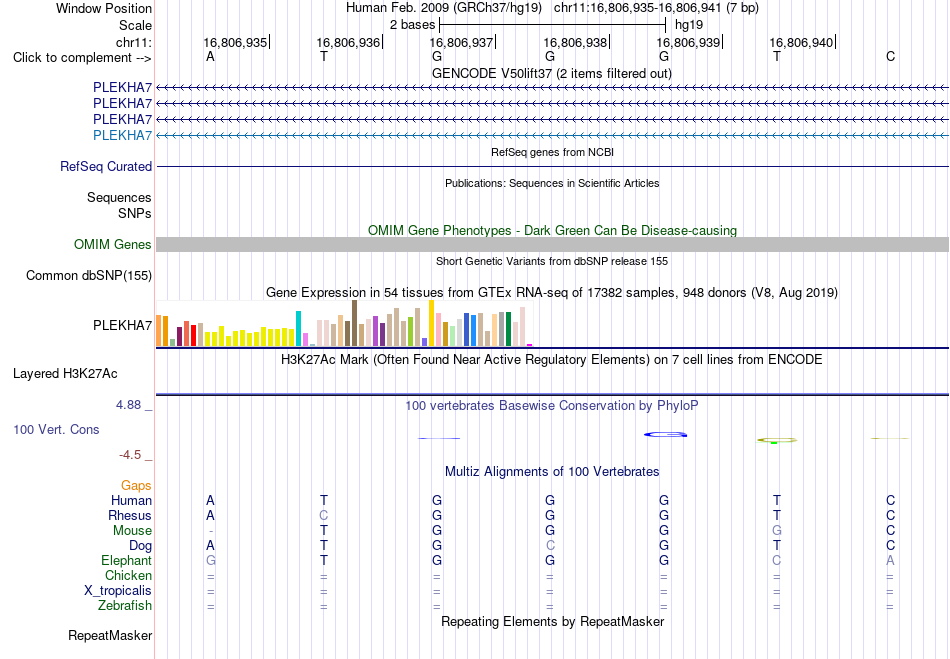
Task: Click the 'Layered H3K27Ac' label
Action: pyautogui.click(x=65, y=374)
